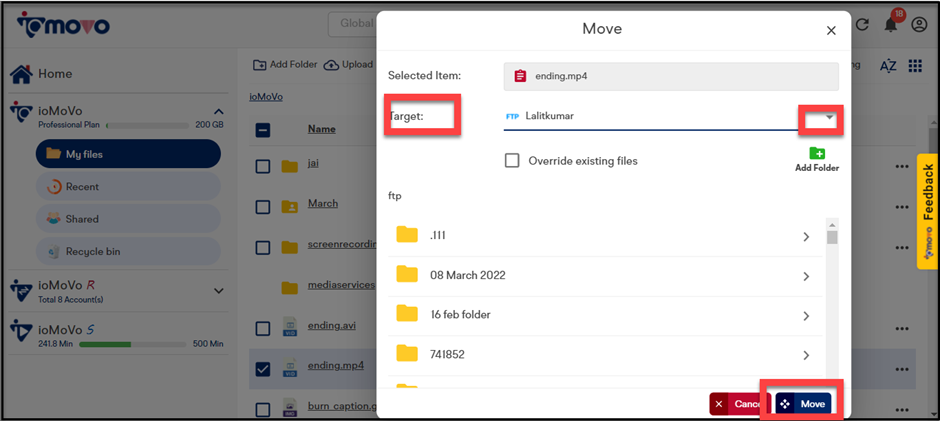
Task: Select the .111 folder in the target list
Action: tap(605, 236)
